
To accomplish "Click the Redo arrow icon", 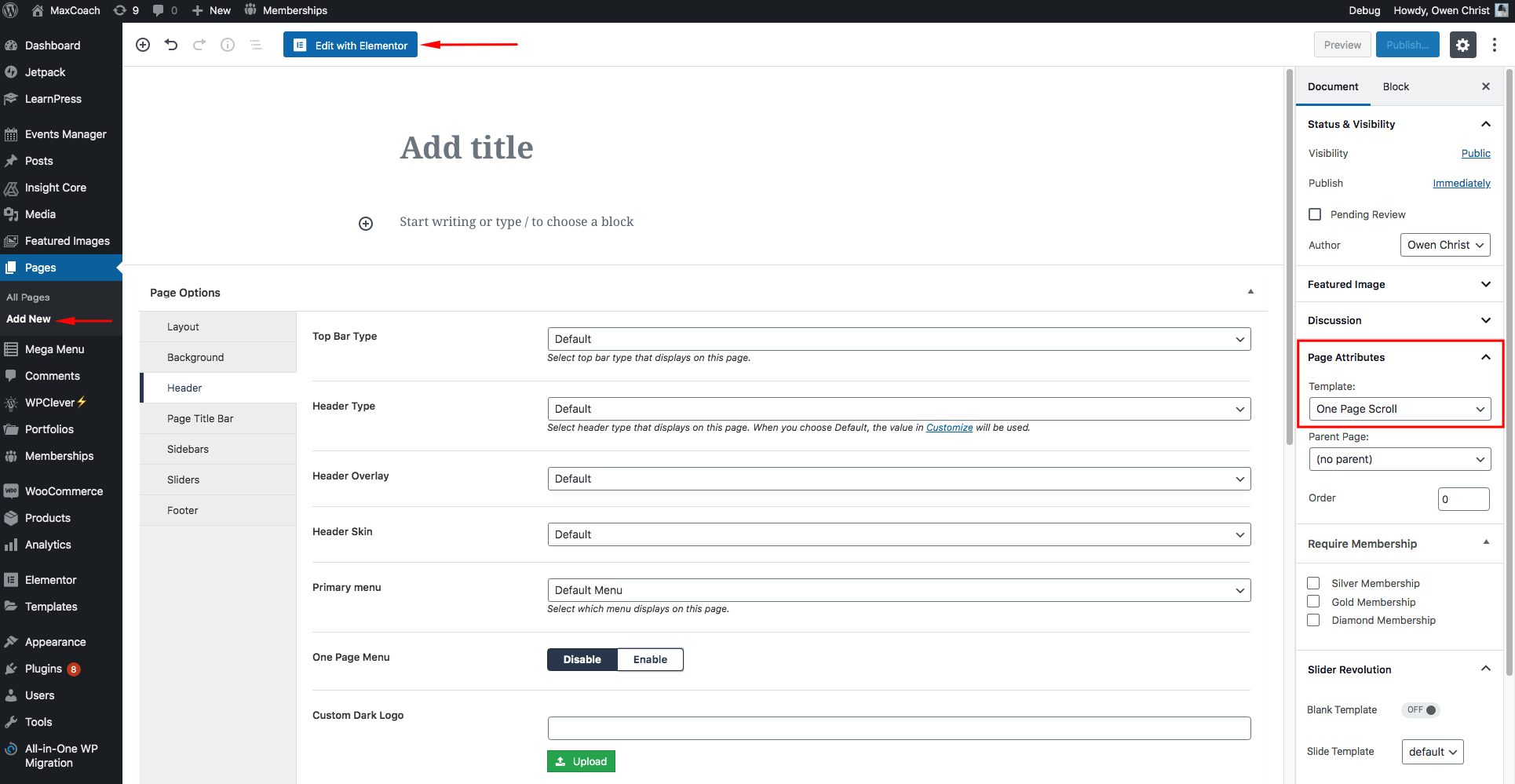I will [x=199, y=45].
